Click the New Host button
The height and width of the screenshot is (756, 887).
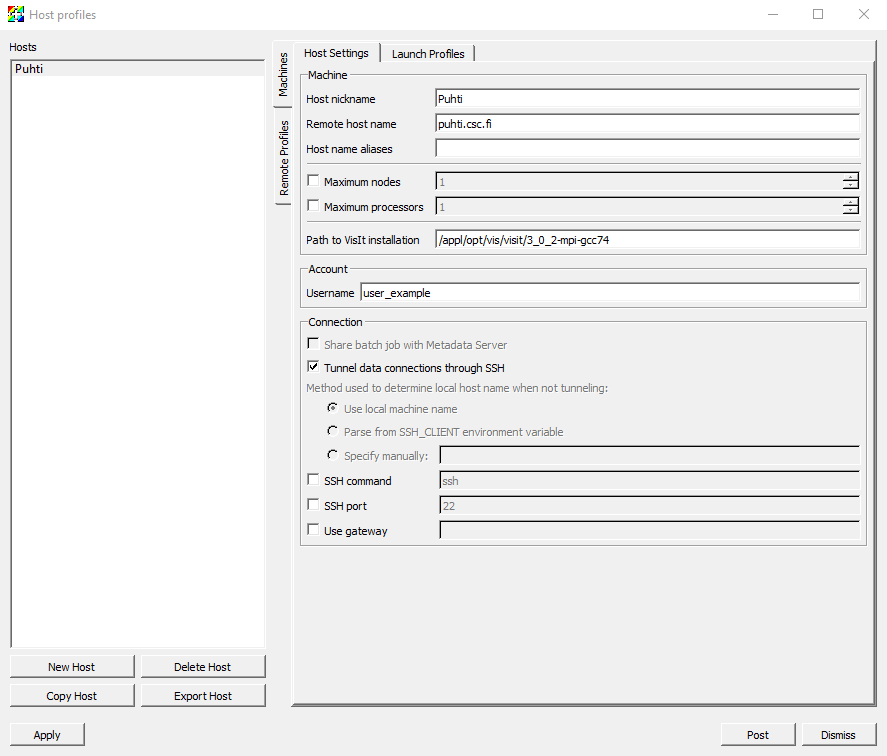point(71,667)
